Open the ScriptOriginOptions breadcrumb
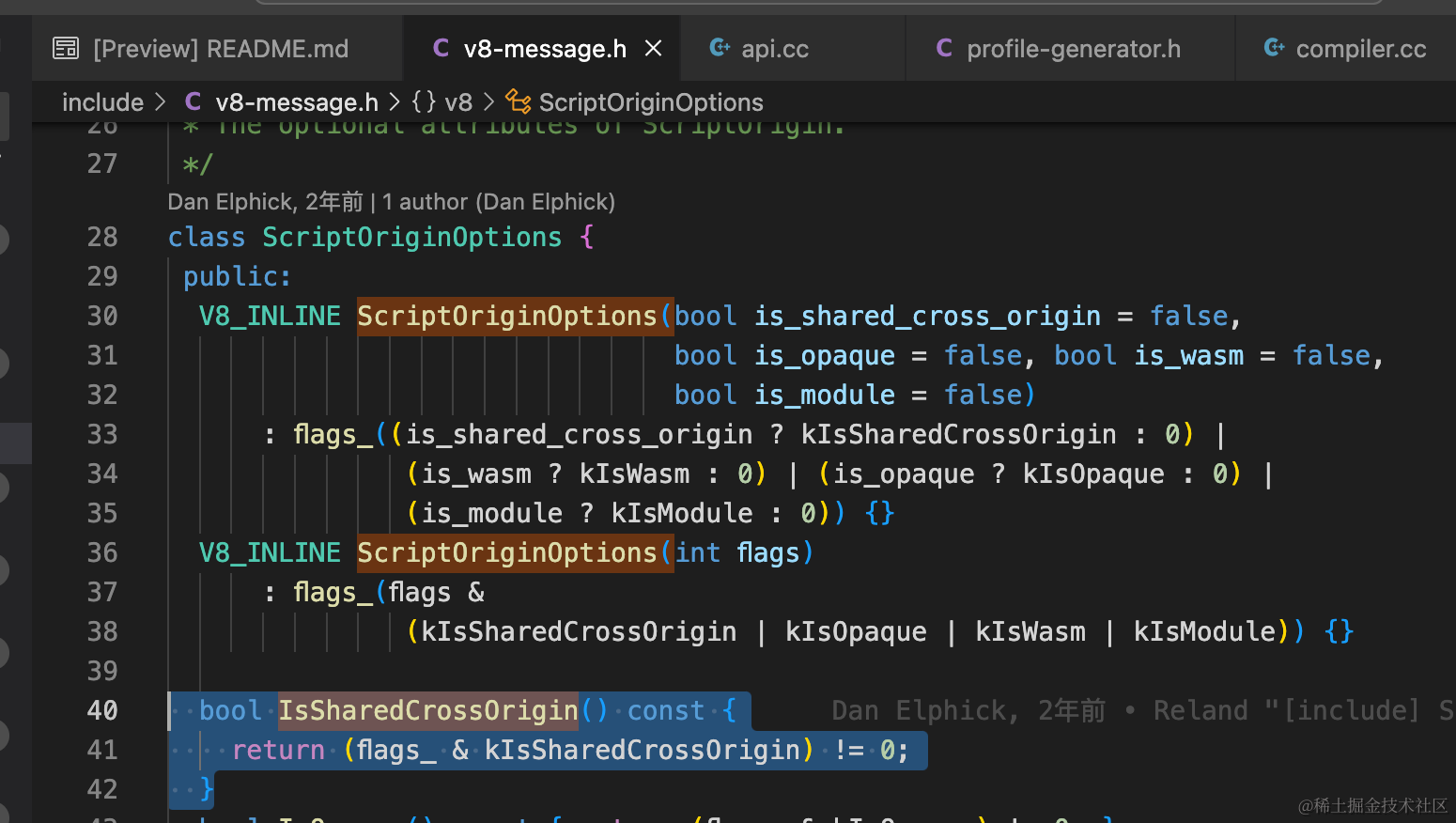The height and width of the screenshot is (823, 1456). click(x=651, y=101)
